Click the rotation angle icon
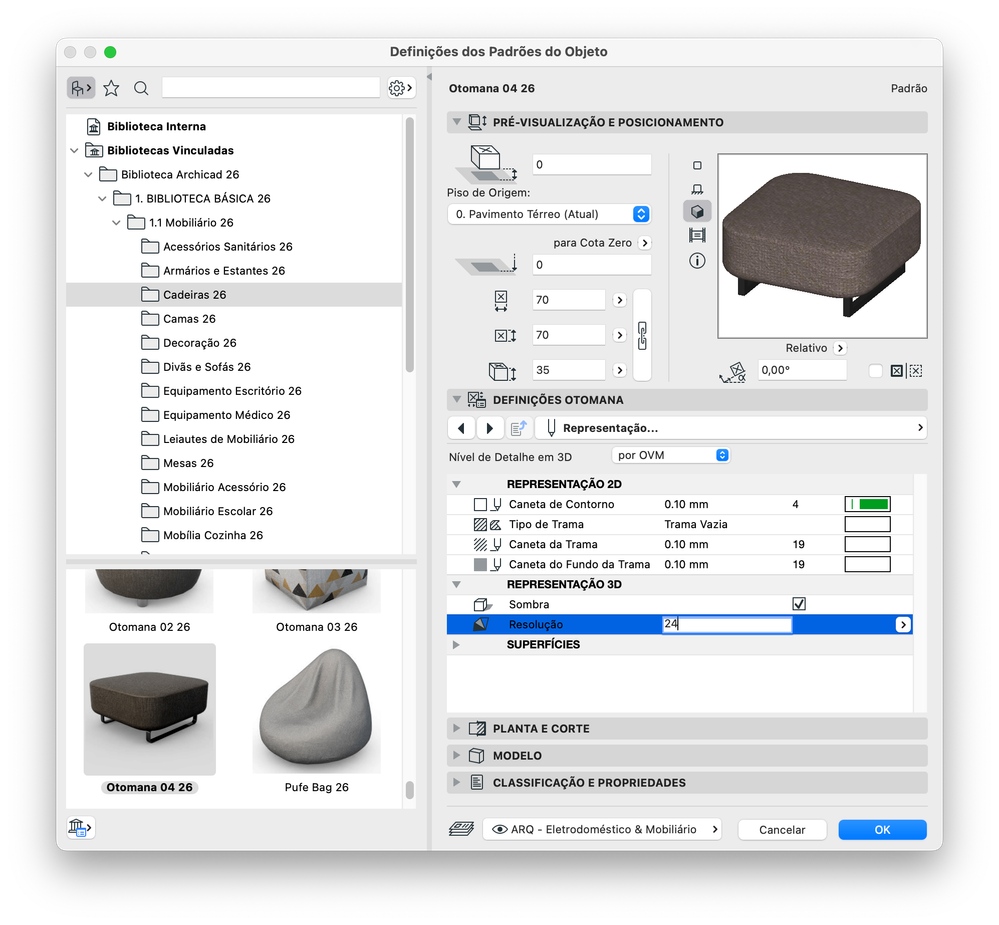 click(733, 372)
